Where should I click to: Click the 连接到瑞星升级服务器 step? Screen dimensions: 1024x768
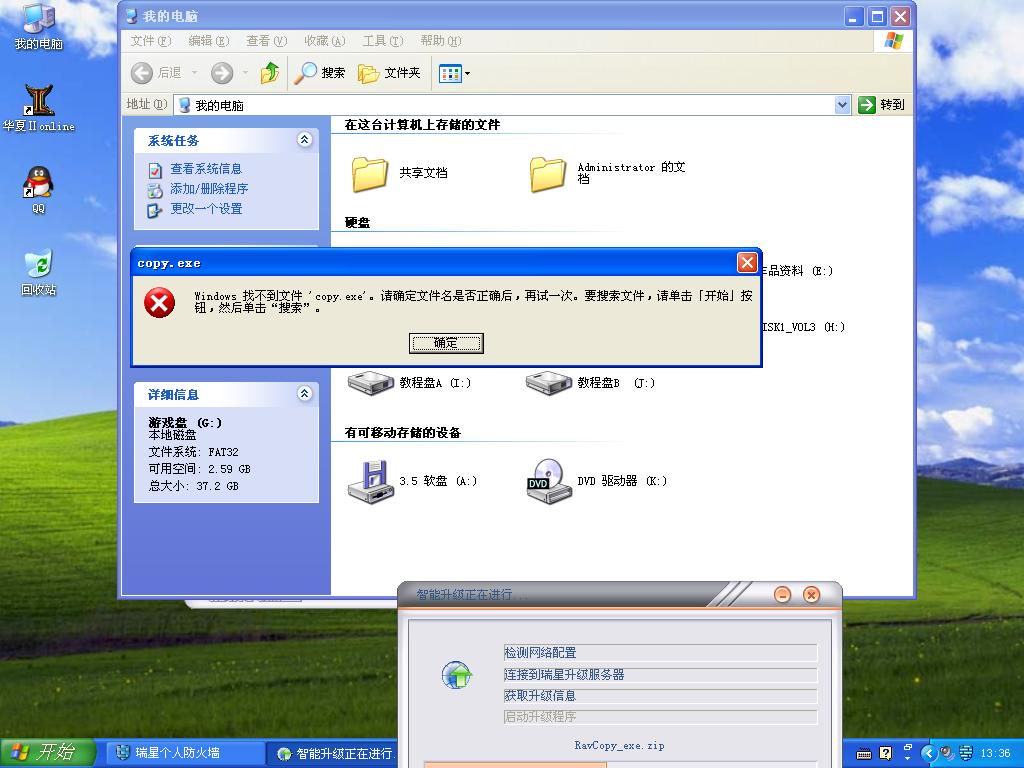click(660, 675)
